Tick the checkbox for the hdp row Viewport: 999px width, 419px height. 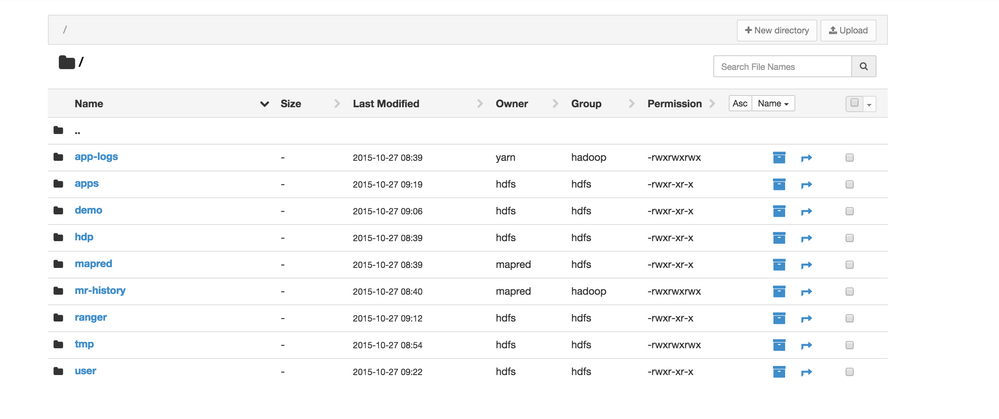[x=849, y=238]
